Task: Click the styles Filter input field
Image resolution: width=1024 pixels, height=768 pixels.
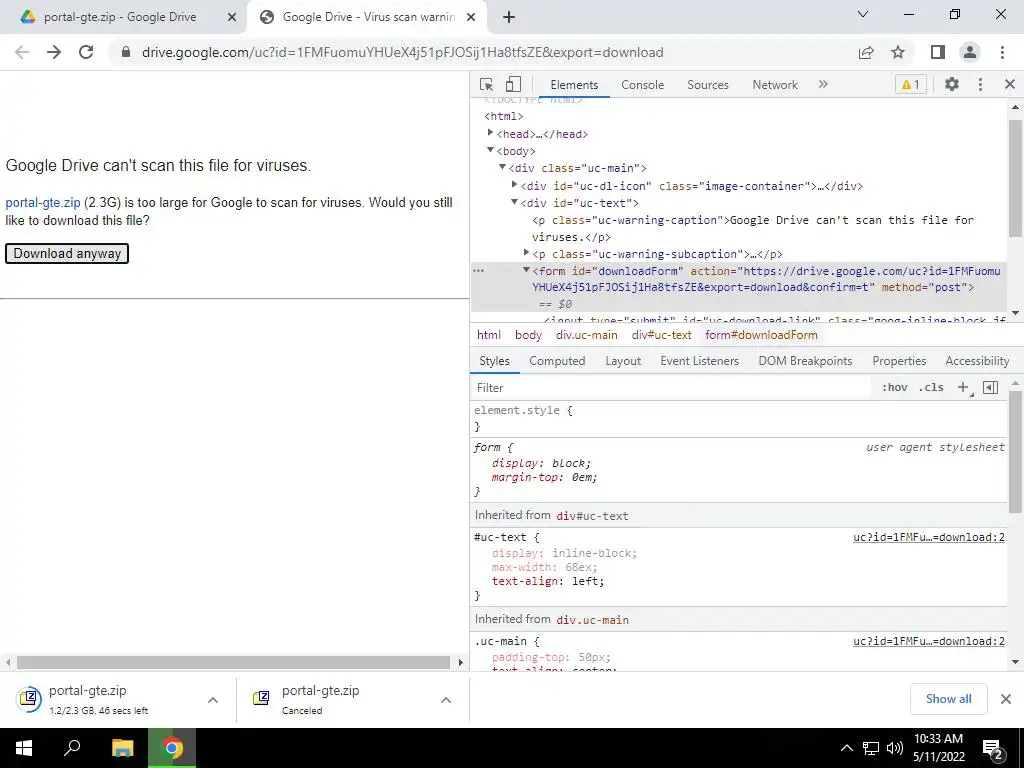Action: tap(673, 388)
